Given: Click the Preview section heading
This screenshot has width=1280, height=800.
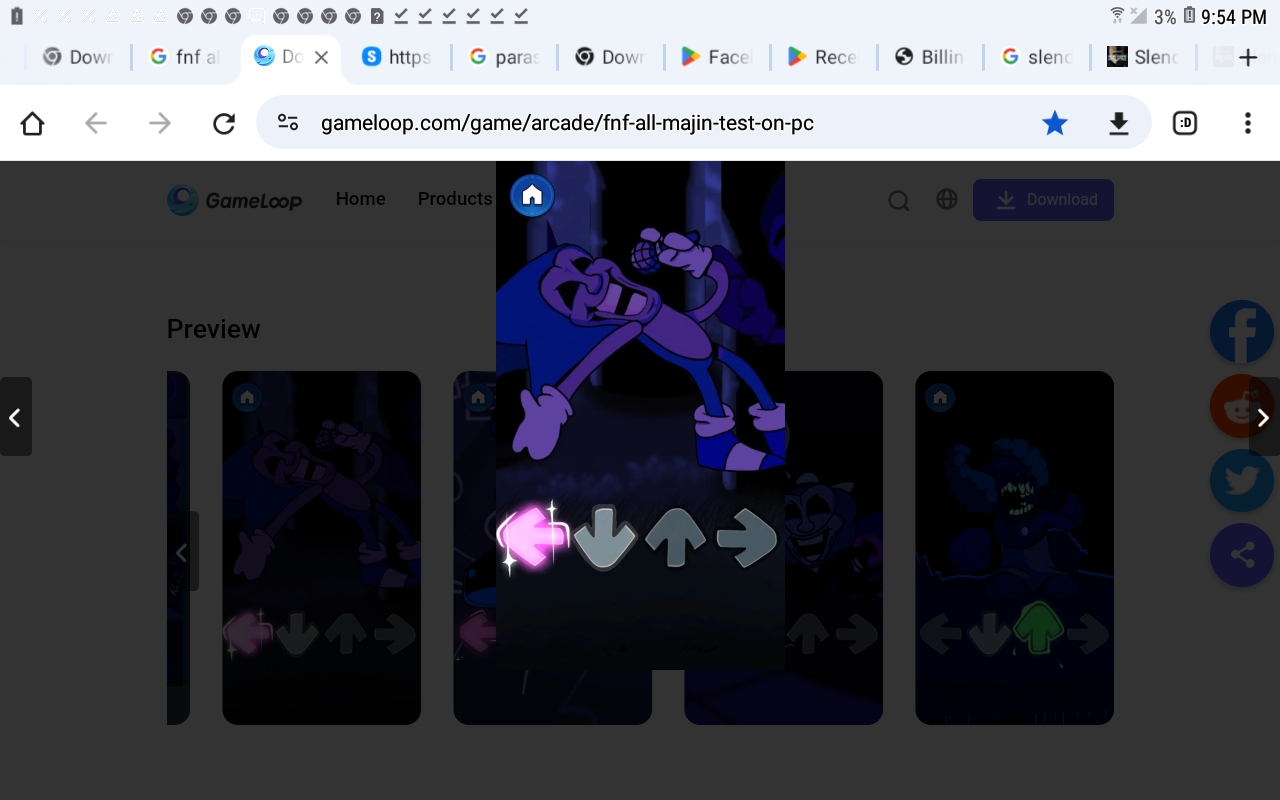Looking at the screenshot, I should (x=214, y=329).
